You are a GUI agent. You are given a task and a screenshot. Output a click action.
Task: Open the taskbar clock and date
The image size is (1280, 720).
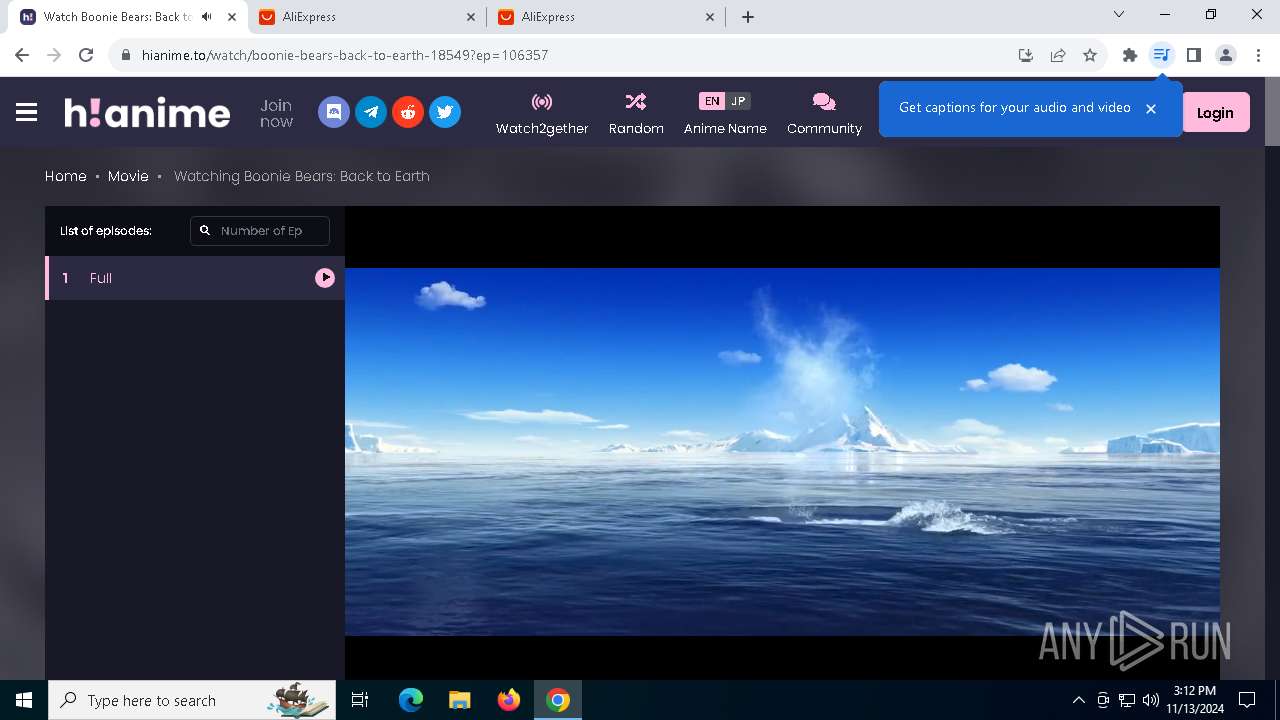[x=1195, y=700]
